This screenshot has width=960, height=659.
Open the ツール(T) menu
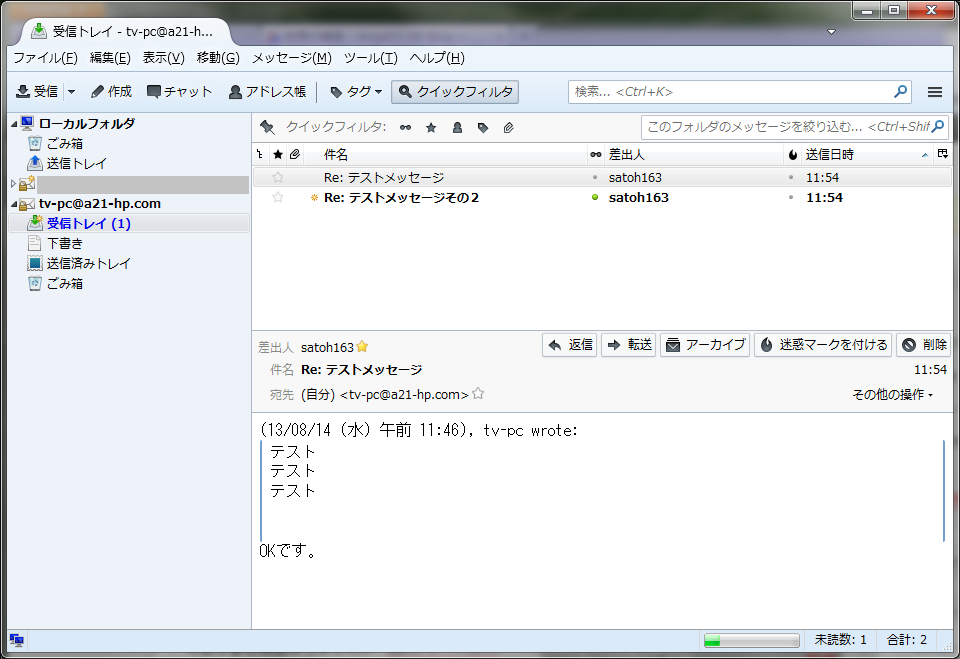click(370, 58)
